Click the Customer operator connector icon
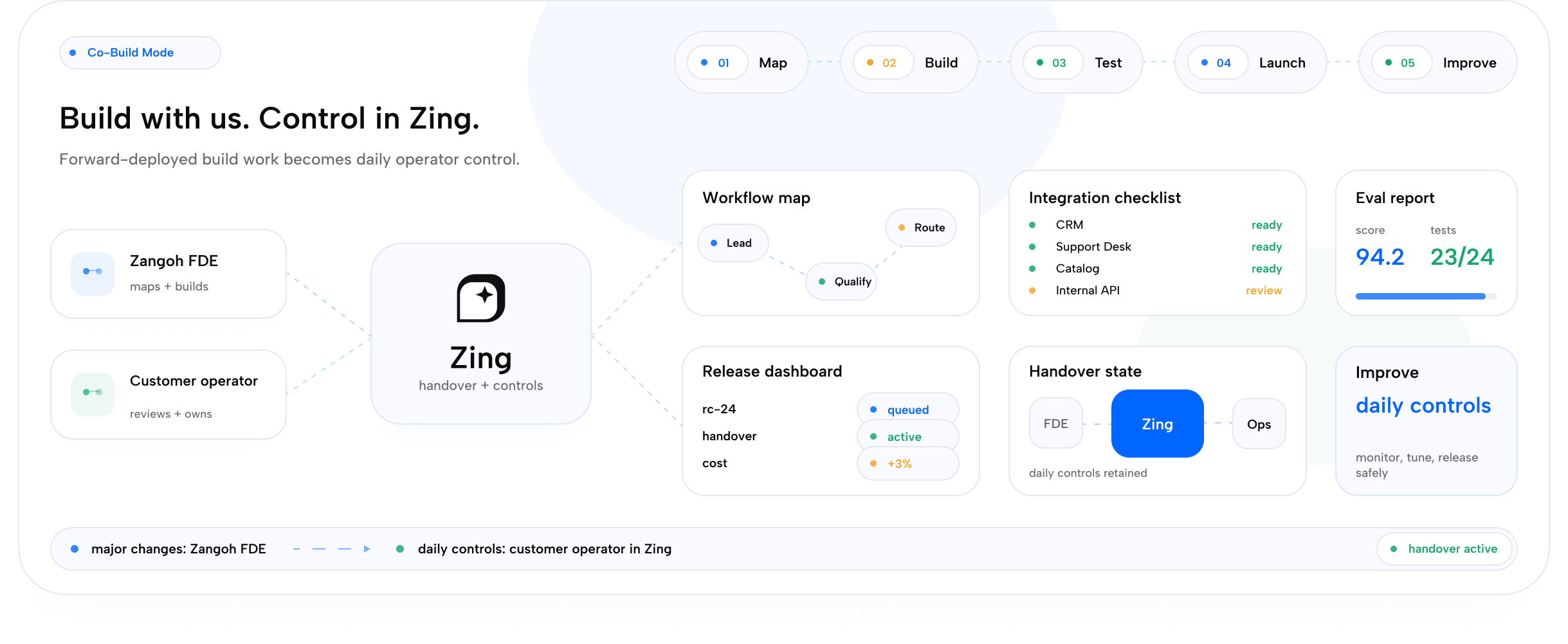 click(x=93, y=394)
